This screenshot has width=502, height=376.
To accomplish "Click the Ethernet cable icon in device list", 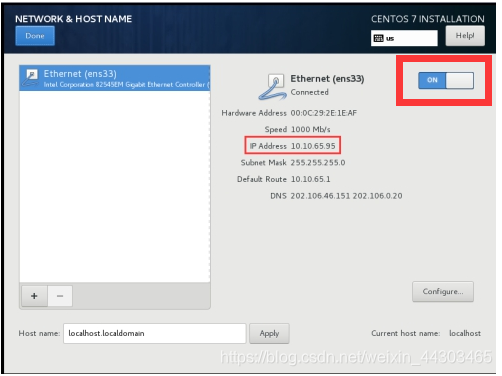I will coord(30,78).
